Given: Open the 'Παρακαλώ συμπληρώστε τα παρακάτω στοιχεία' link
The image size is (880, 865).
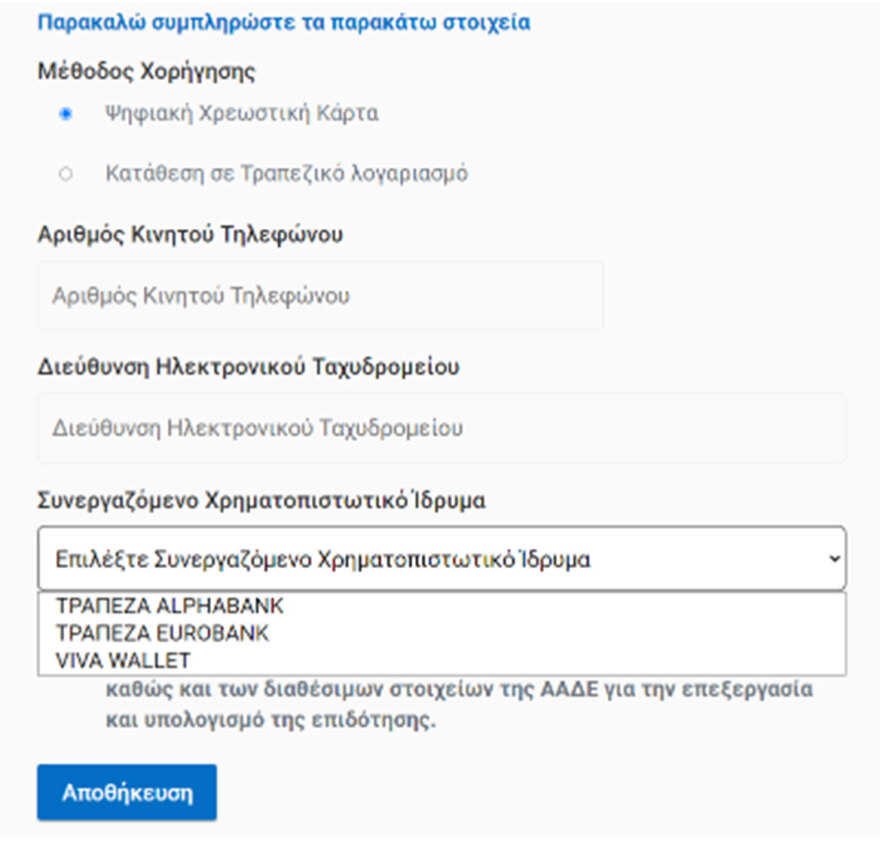Looking at the screenshot, I should click(281, 21).
